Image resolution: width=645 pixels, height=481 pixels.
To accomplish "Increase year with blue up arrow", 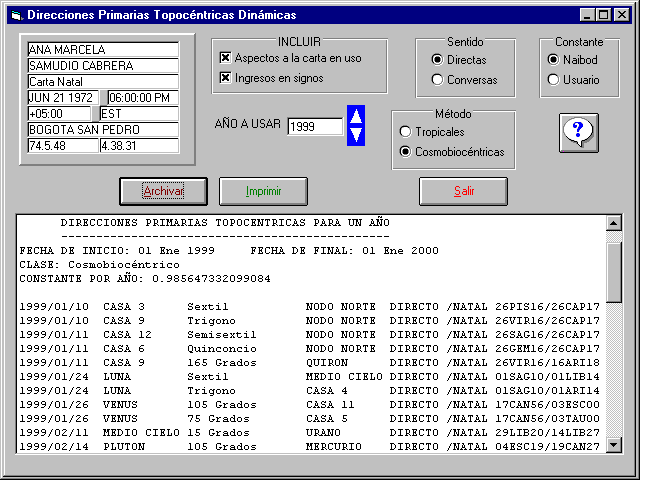I will click(356, 115).
